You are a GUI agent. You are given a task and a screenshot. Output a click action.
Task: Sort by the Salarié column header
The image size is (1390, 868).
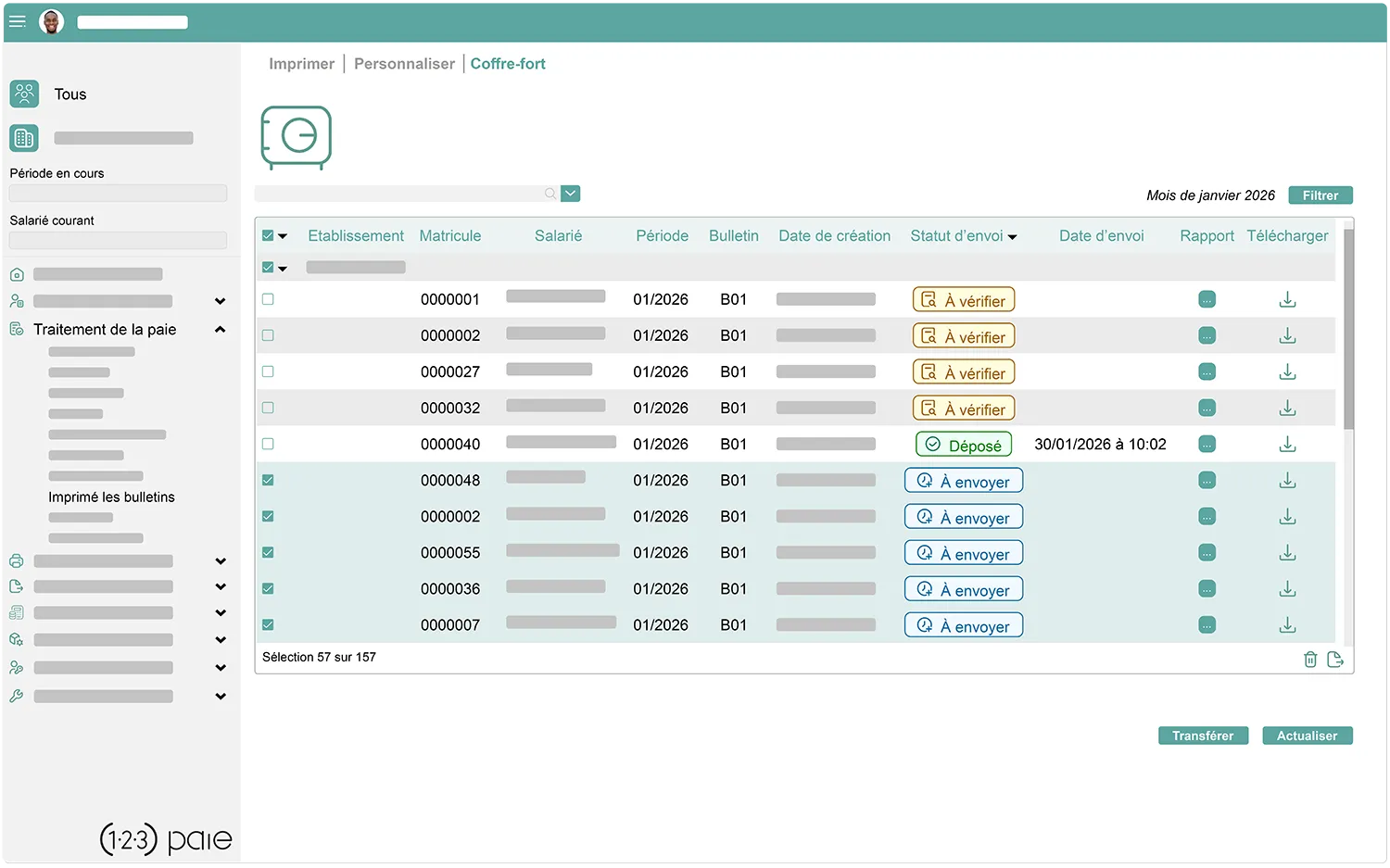pyautogui.click(x=558, y=235)
